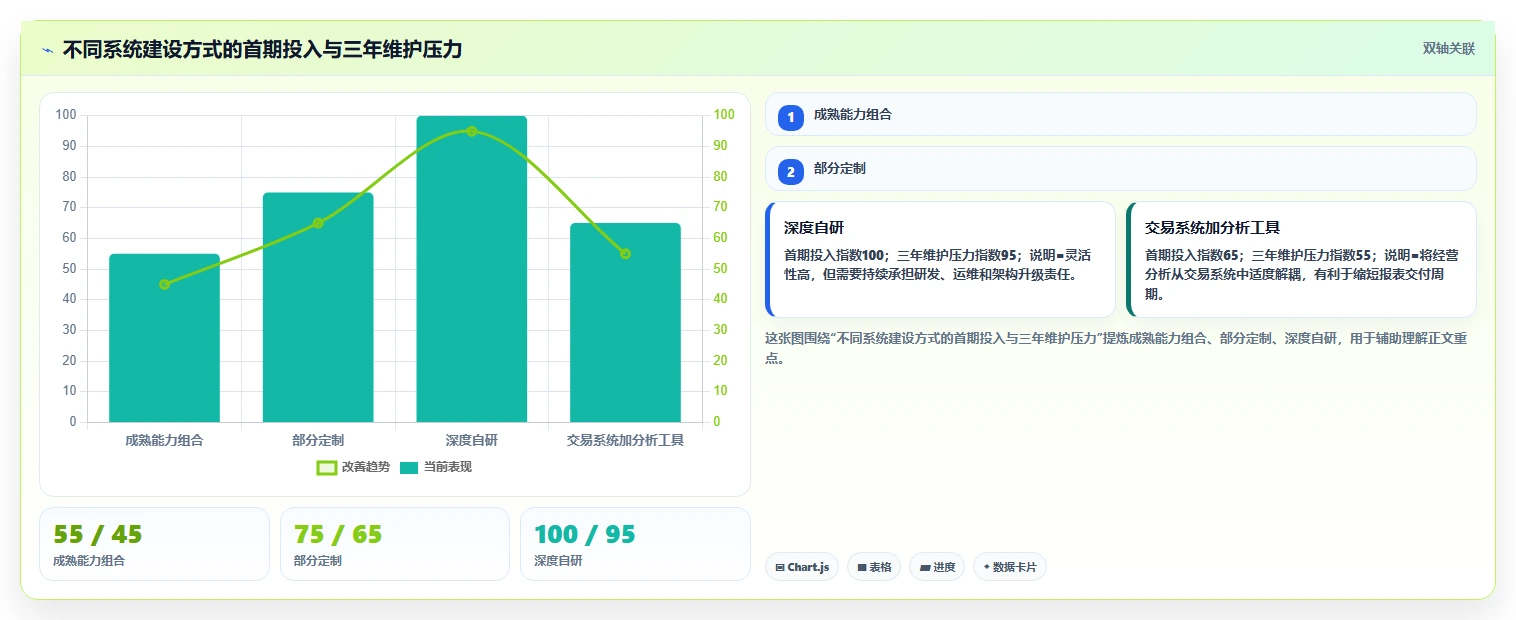This screenshot has height=620, width=1516.
Task: Click the trend line point at 45
Action: point(164,284)
